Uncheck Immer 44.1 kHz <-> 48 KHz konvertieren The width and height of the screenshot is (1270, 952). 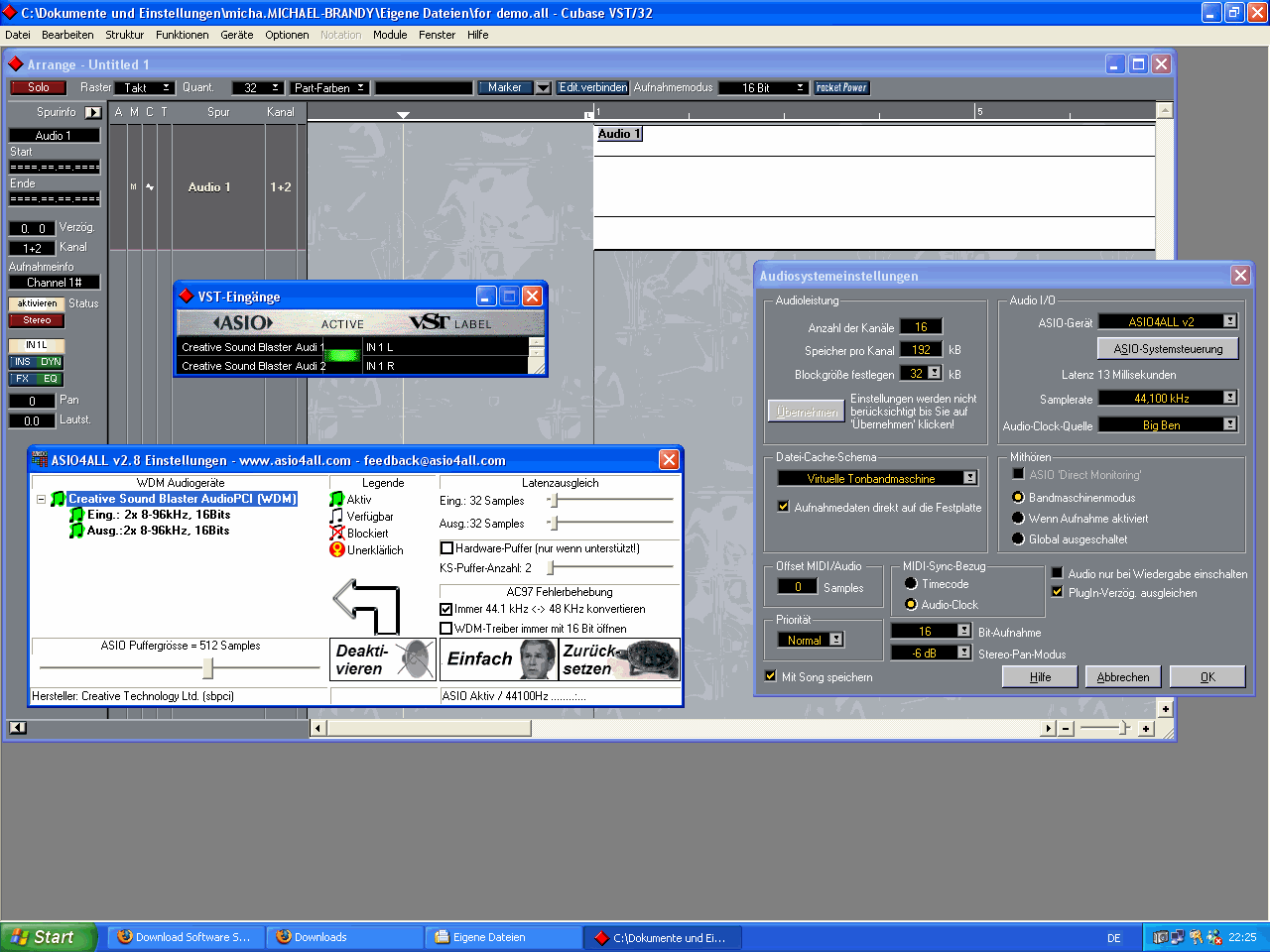click(446, 609)
